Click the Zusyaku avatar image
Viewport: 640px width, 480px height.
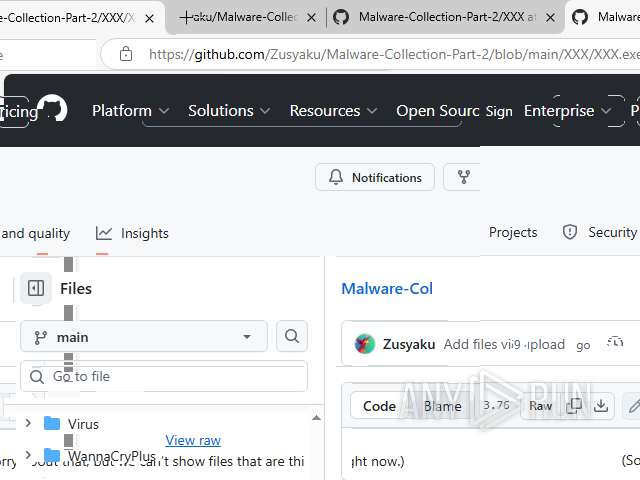click(364, 344)
